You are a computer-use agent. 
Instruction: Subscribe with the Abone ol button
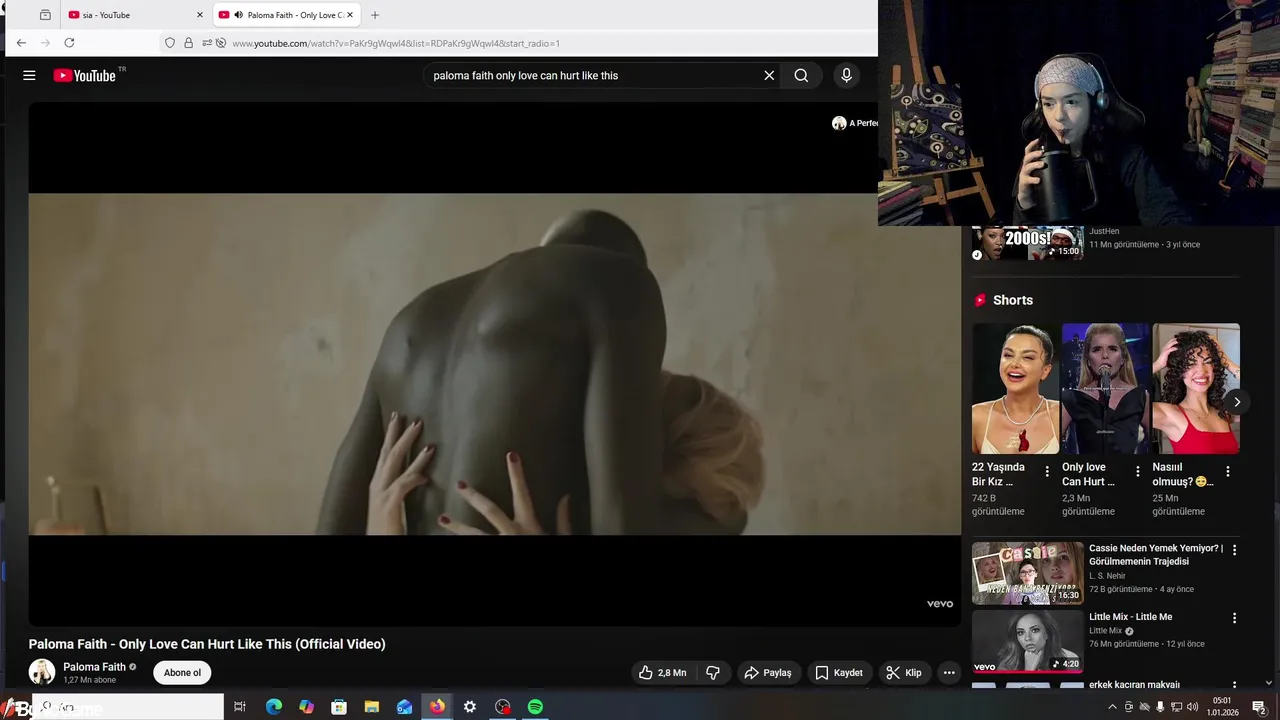pyautogui.click(x=182, y=673)
